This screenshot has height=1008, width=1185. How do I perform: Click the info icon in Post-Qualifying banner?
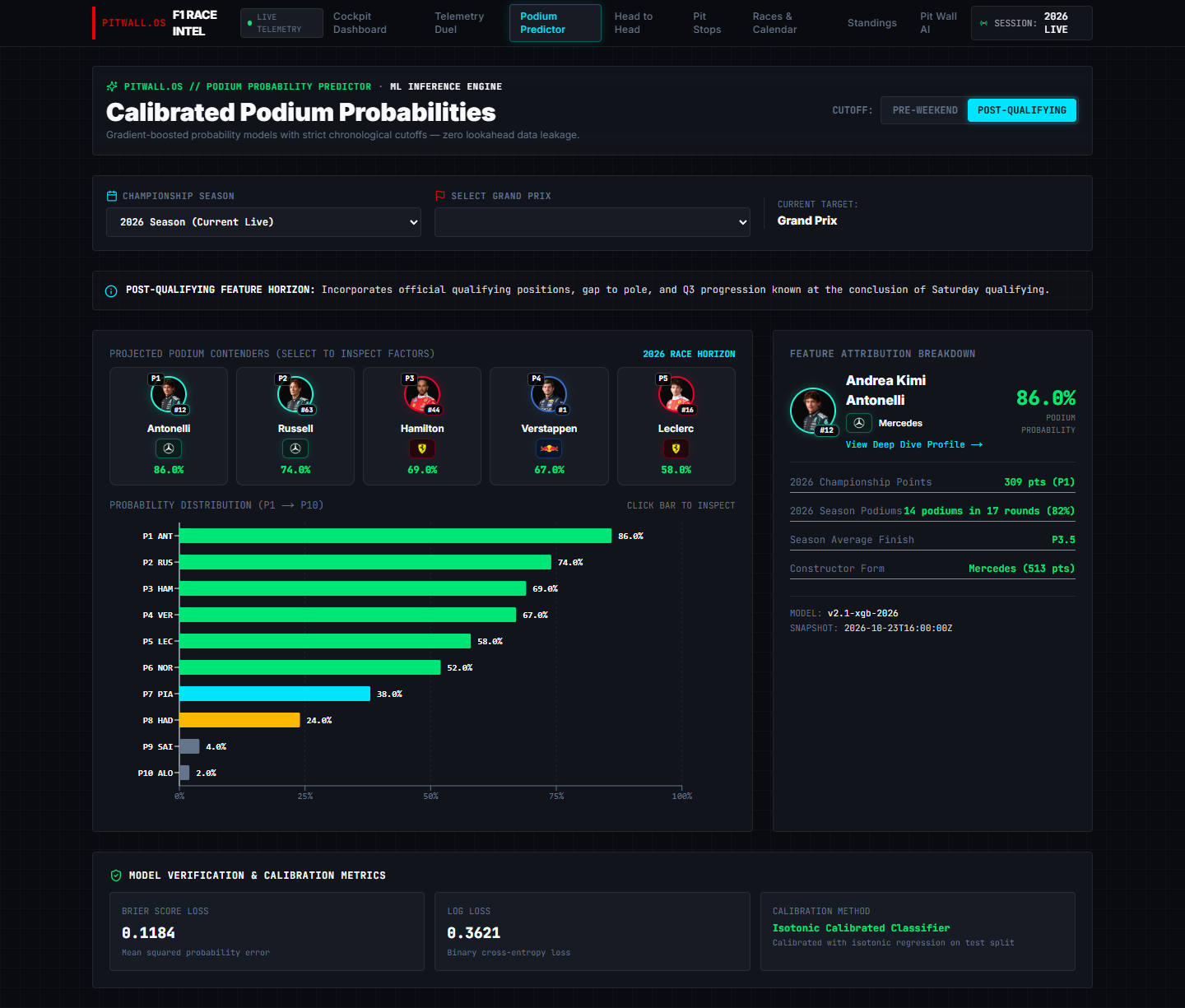(111, 291)
